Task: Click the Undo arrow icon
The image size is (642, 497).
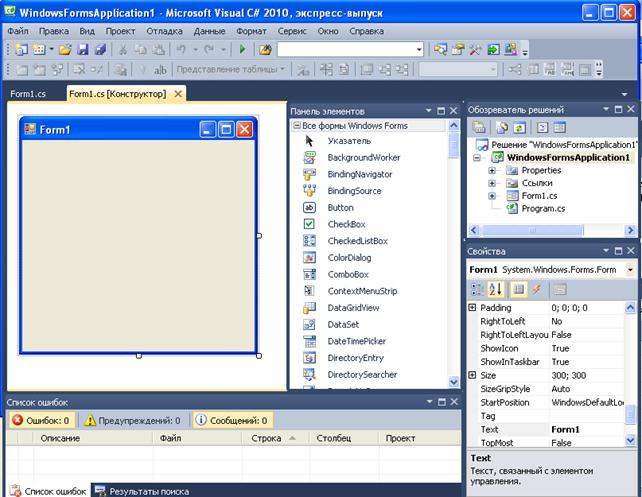Action: 181,50
